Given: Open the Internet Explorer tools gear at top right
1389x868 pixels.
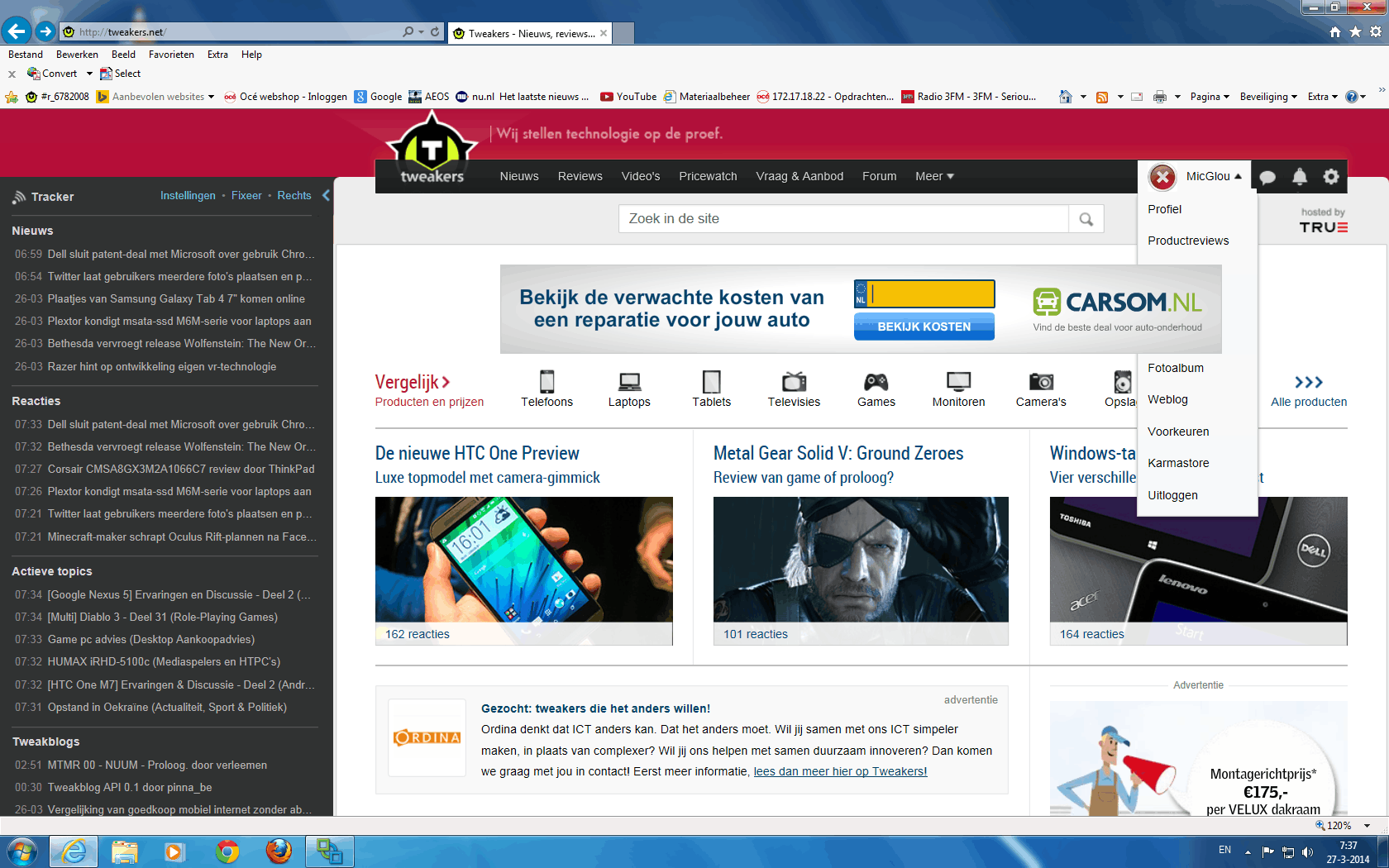Looking at the screenshot, I should (x=1376, y=32).
